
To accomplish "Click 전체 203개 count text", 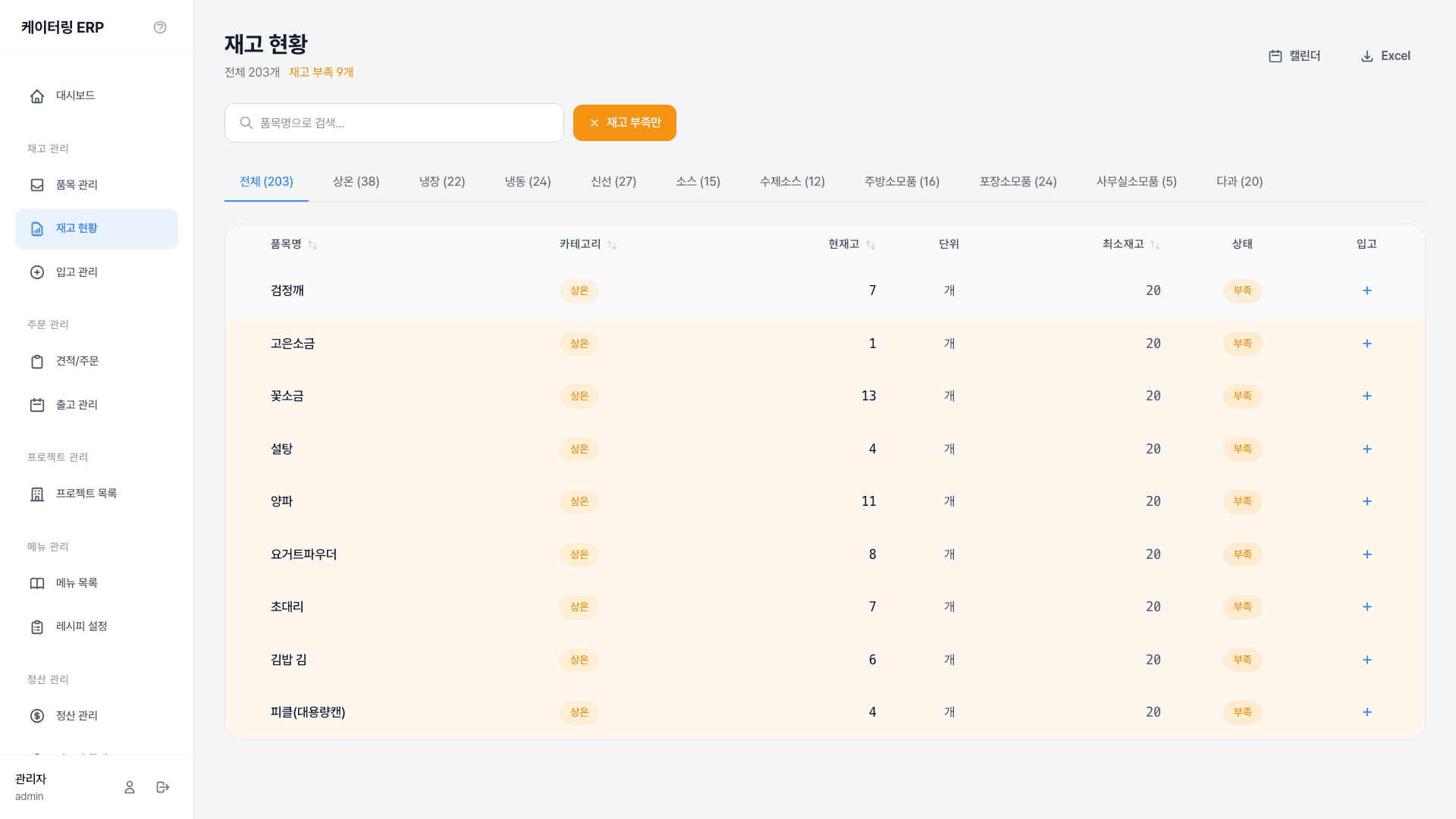I will (252, 72).
